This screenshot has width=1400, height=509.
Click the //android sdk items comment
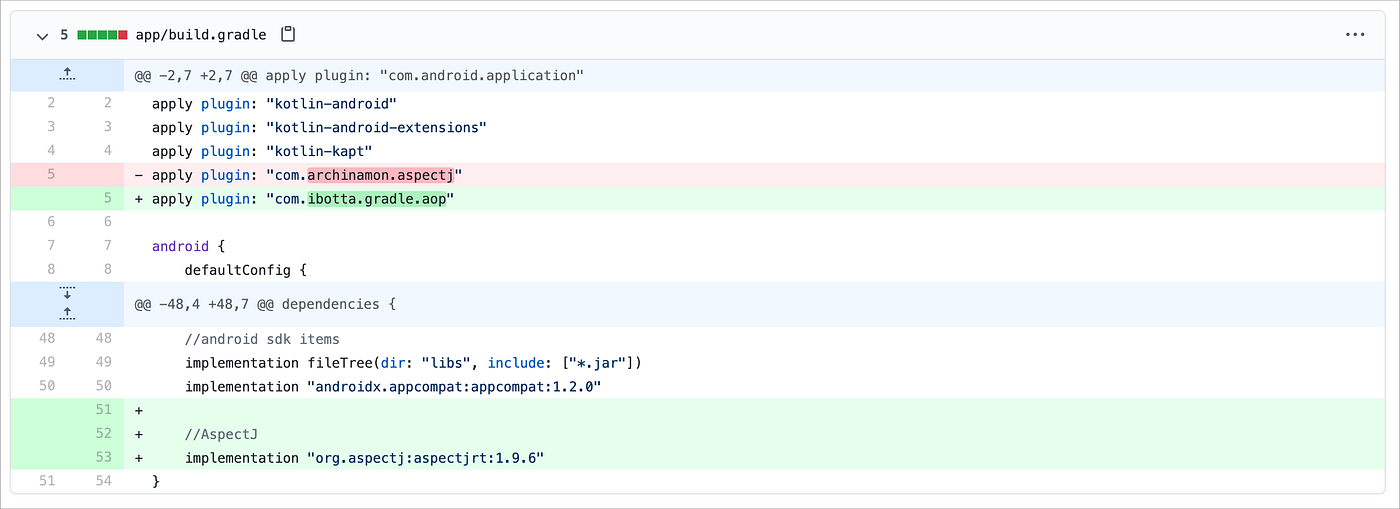click(262, 339)
